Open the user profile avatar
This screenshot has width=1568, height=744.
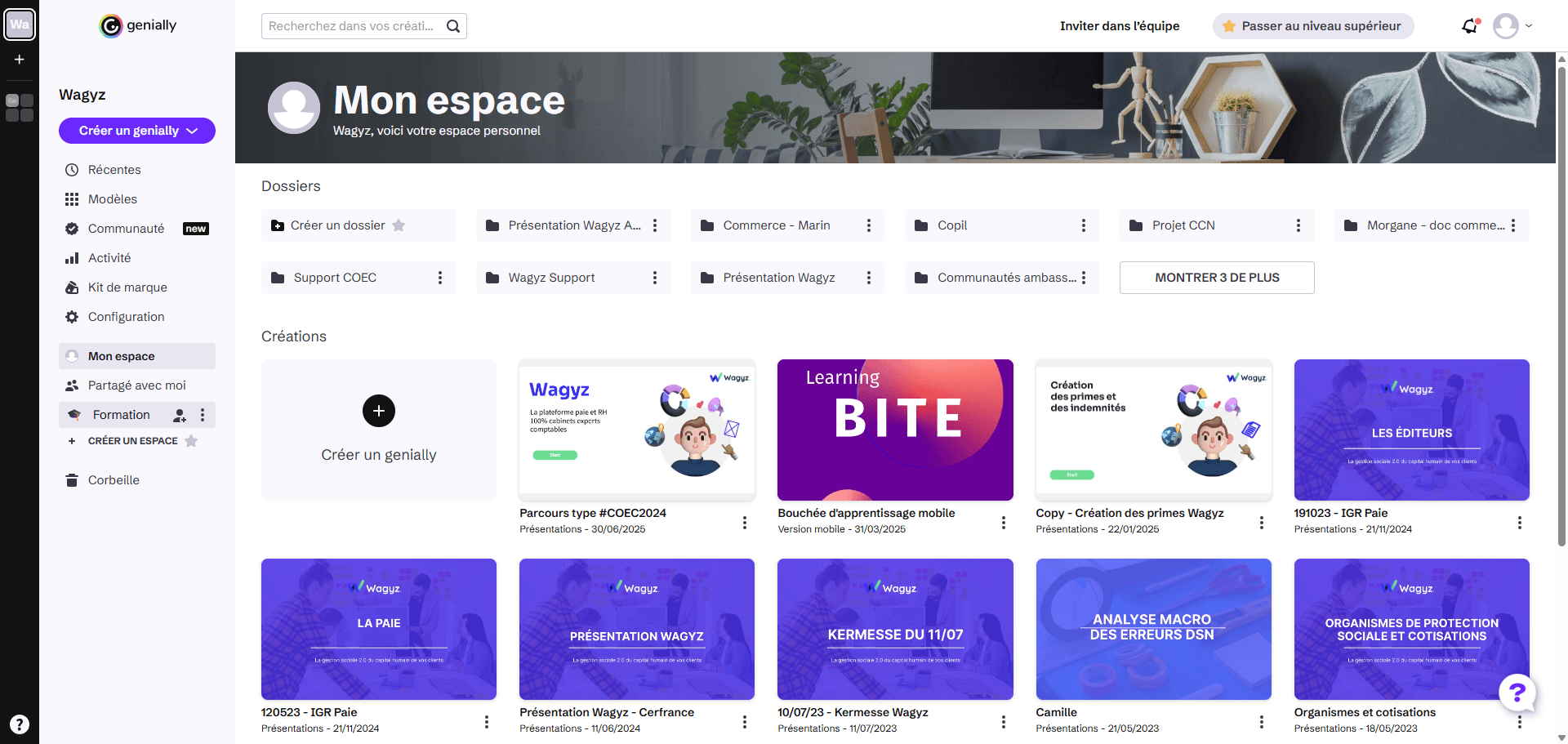(1506, 26)
